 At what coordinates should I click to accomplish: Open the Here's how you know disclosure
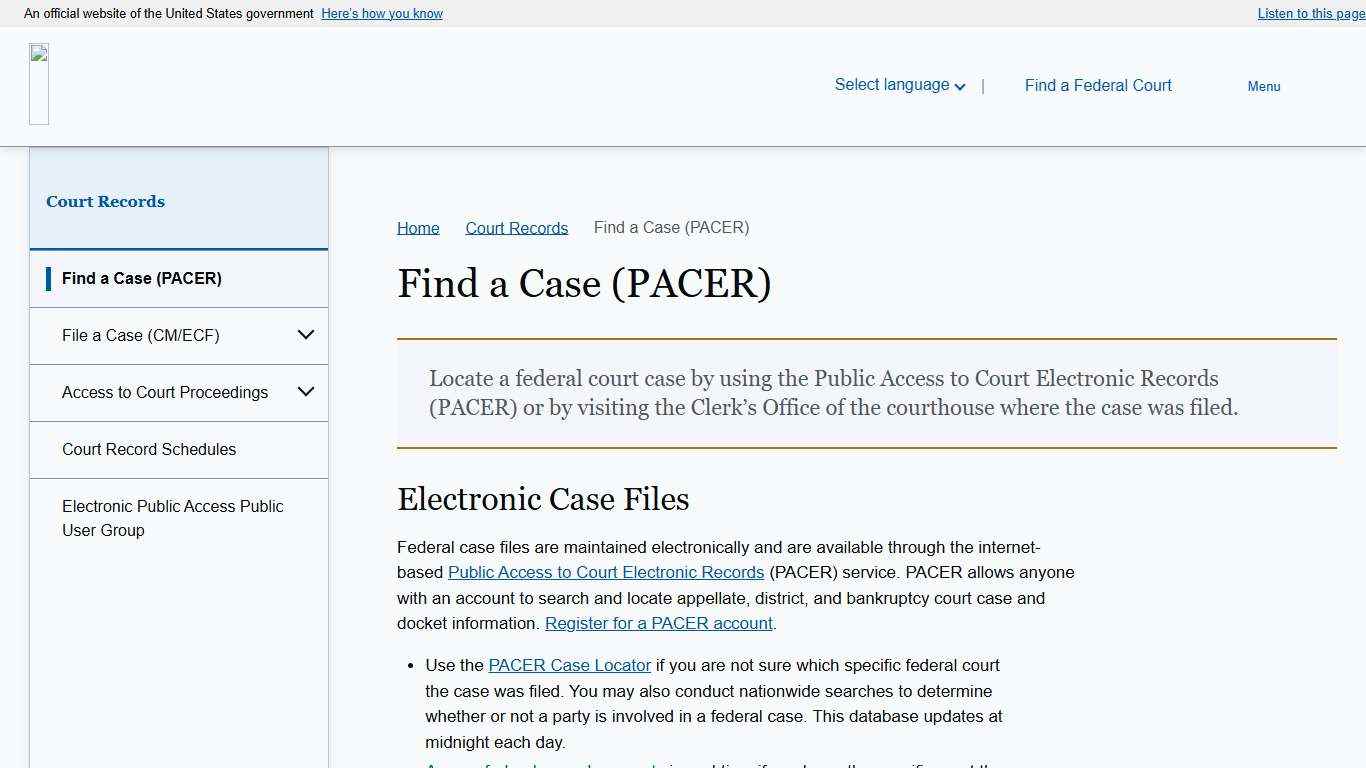click(x=381, y=13)
